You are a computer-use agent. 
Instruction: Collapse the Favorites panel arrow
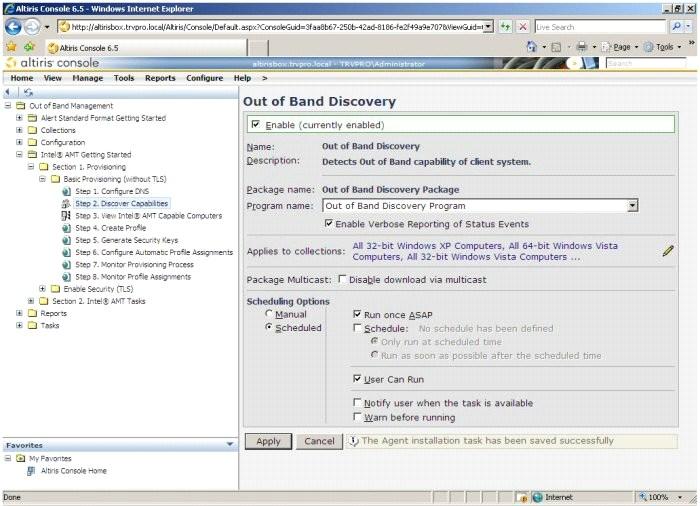[x=230, y=444]
